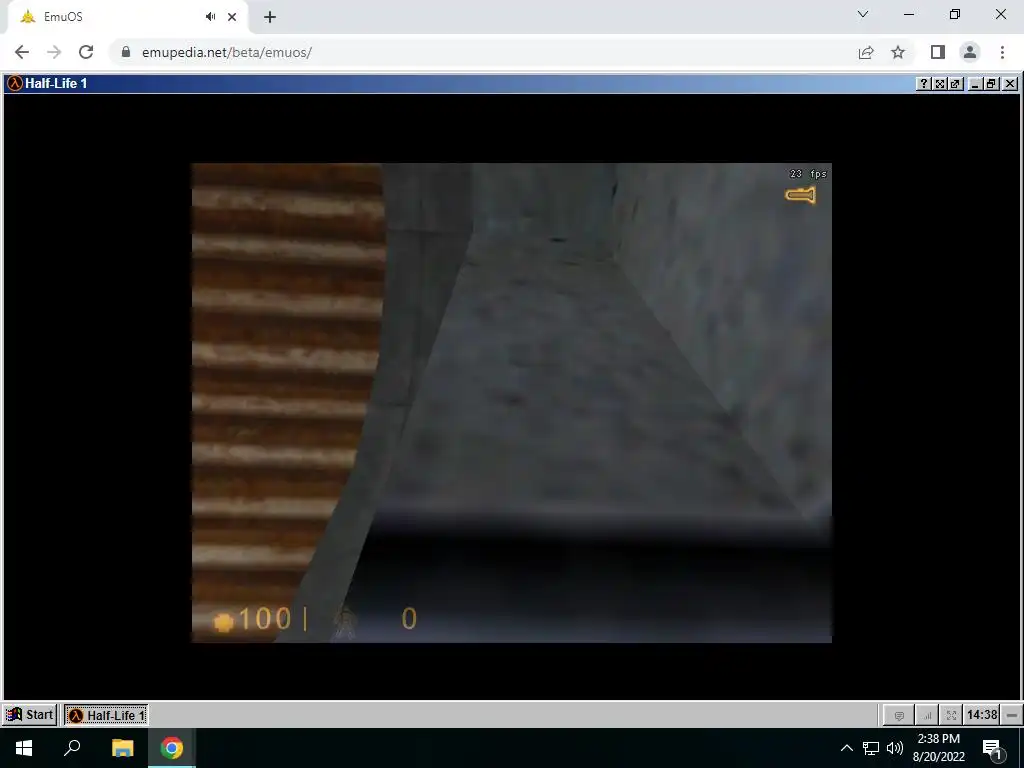Click EmuOS signal bars tray icon
This screenshot has height=768, width=1024.
coord(926,716)
